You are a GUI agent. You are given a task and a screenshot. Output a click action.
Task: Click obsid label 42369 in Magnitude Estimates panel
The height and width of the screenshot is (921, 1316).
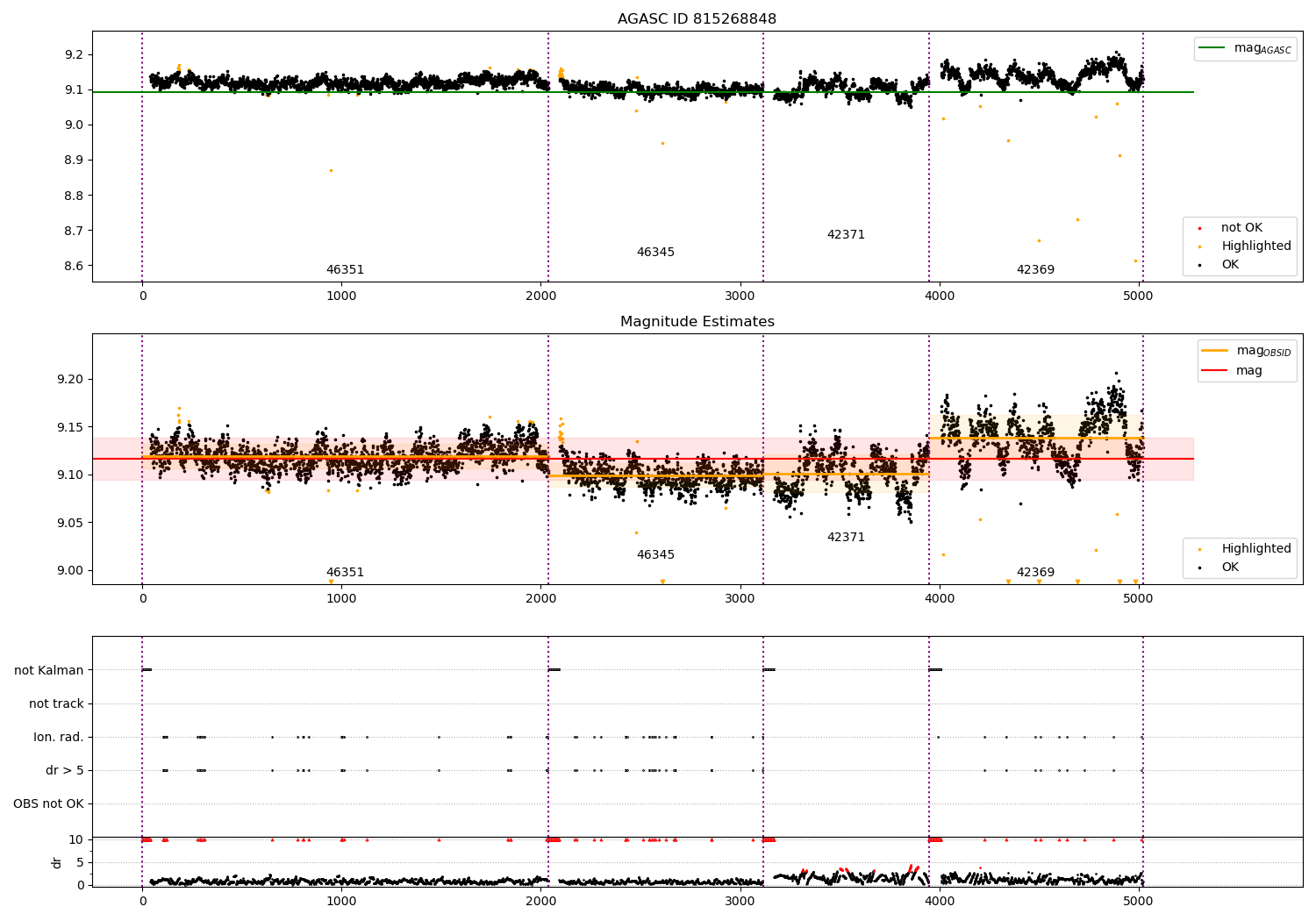pos(1035,573)
